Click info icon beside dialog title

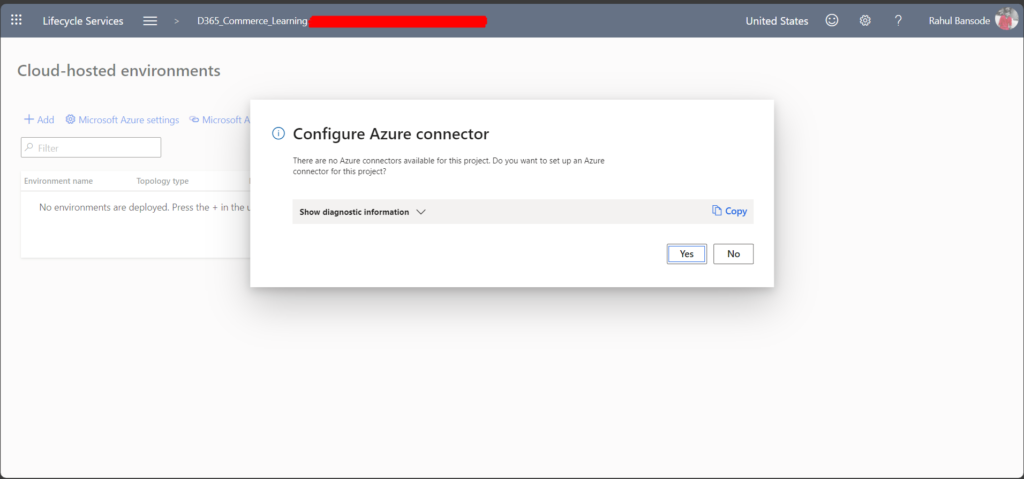click(278, 134)
